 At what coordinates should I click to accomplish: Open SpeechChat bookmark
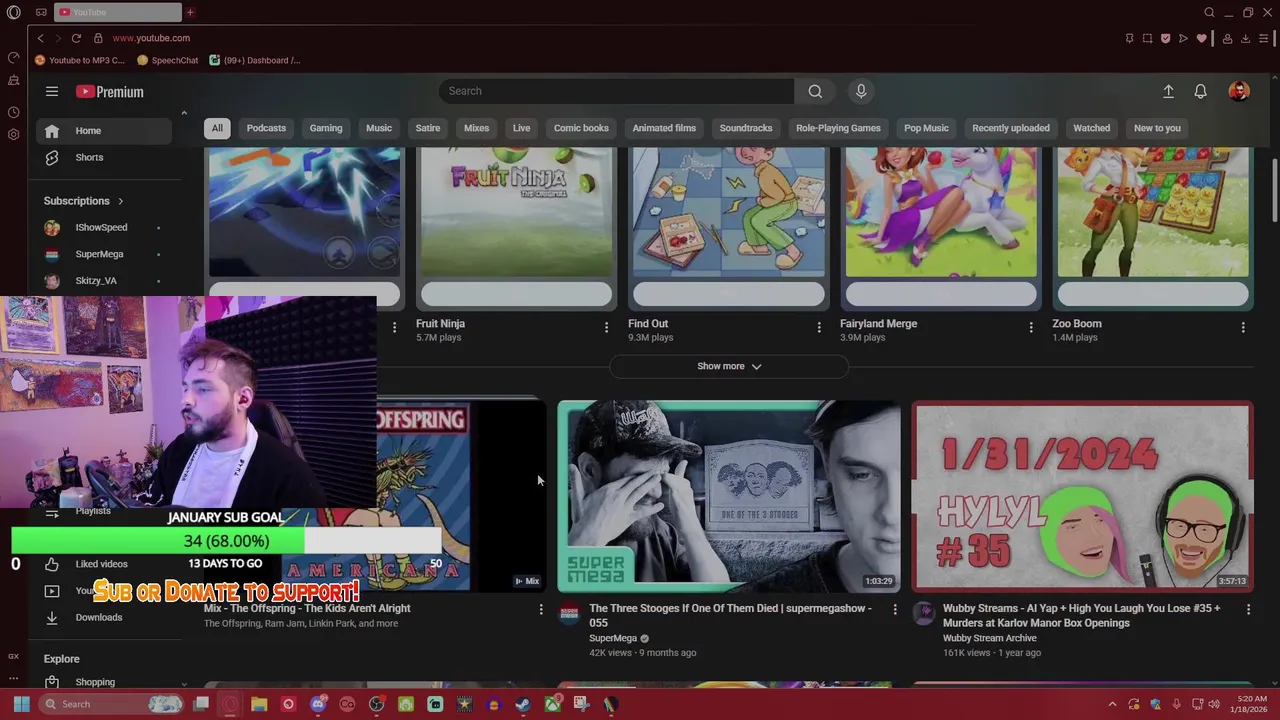[168, 60]
